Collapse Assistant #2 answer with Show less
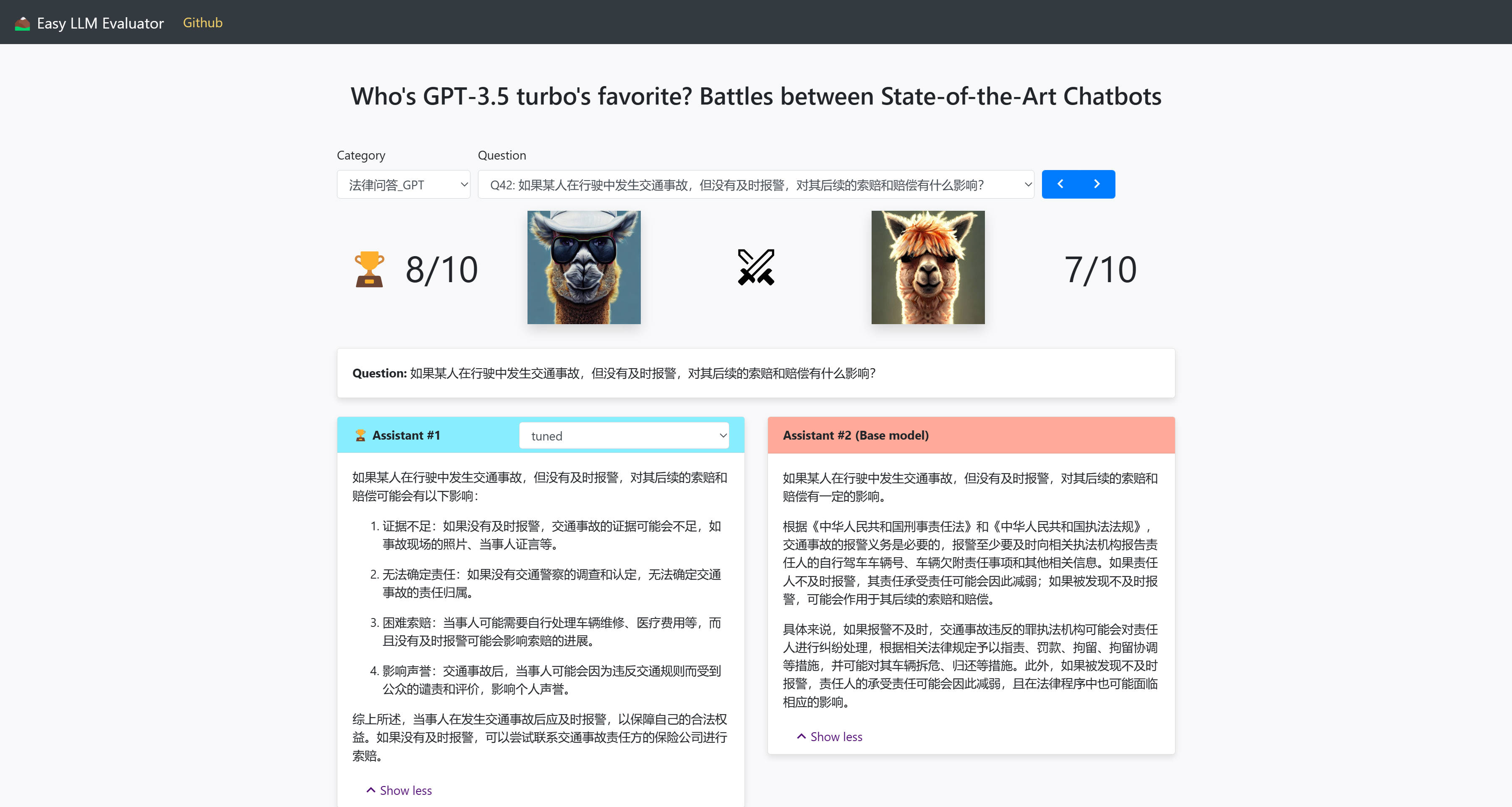 (830, 736)
